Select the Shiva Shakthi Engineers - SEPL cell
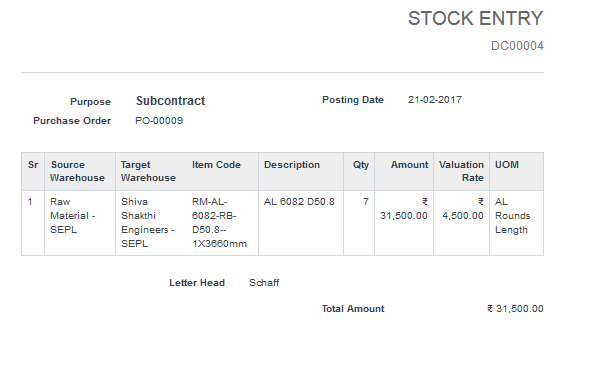 coord(148,223)
